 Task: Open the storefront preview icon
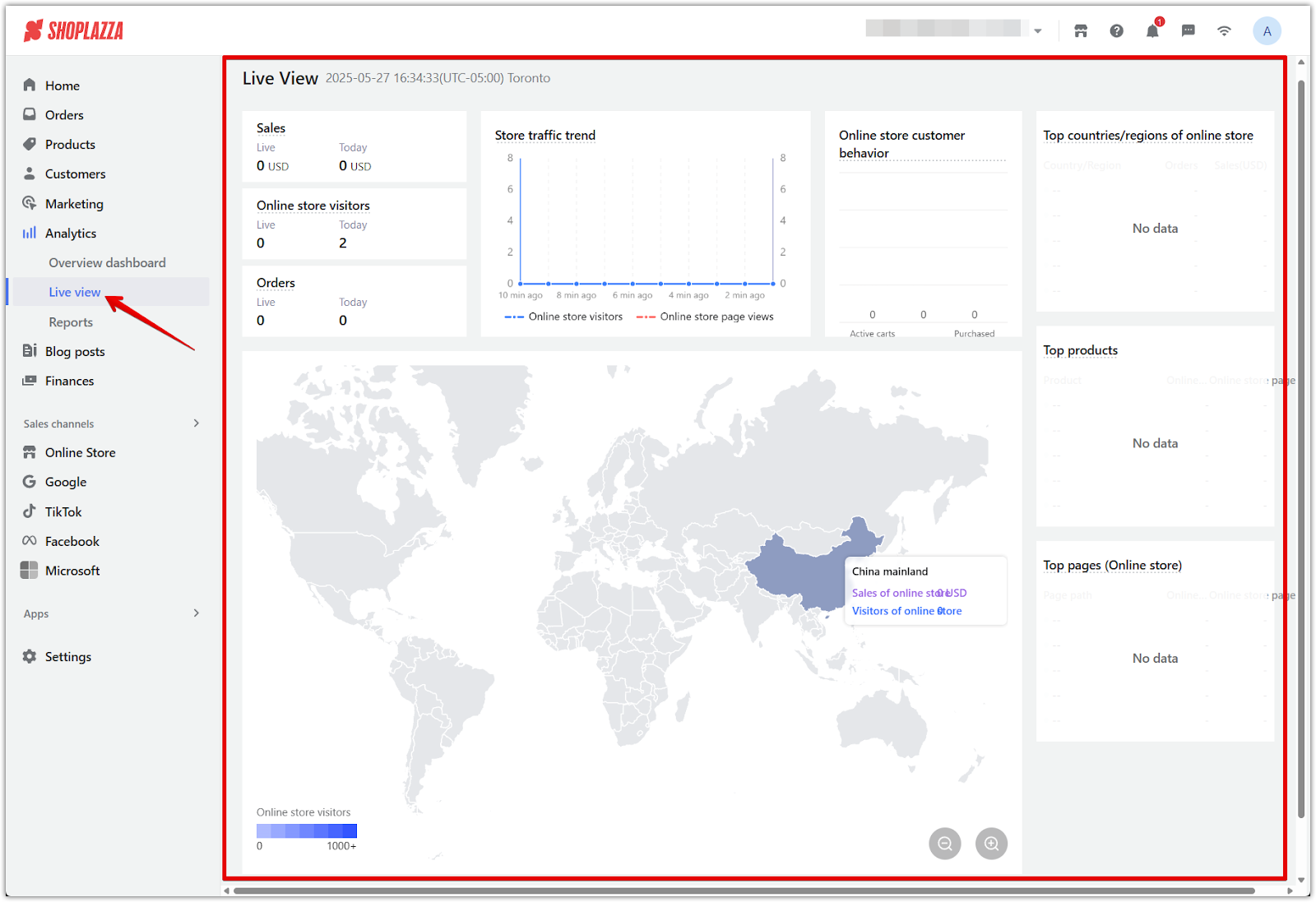[x=1080, y=30]
